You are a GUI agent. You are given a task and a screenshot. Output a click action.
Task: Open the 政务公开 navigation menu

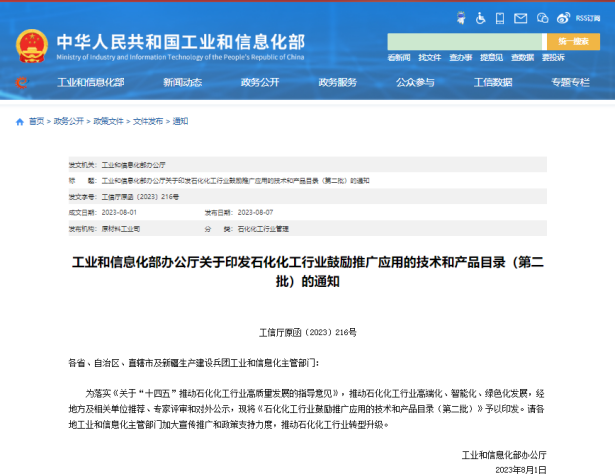[x=260, y=83]
